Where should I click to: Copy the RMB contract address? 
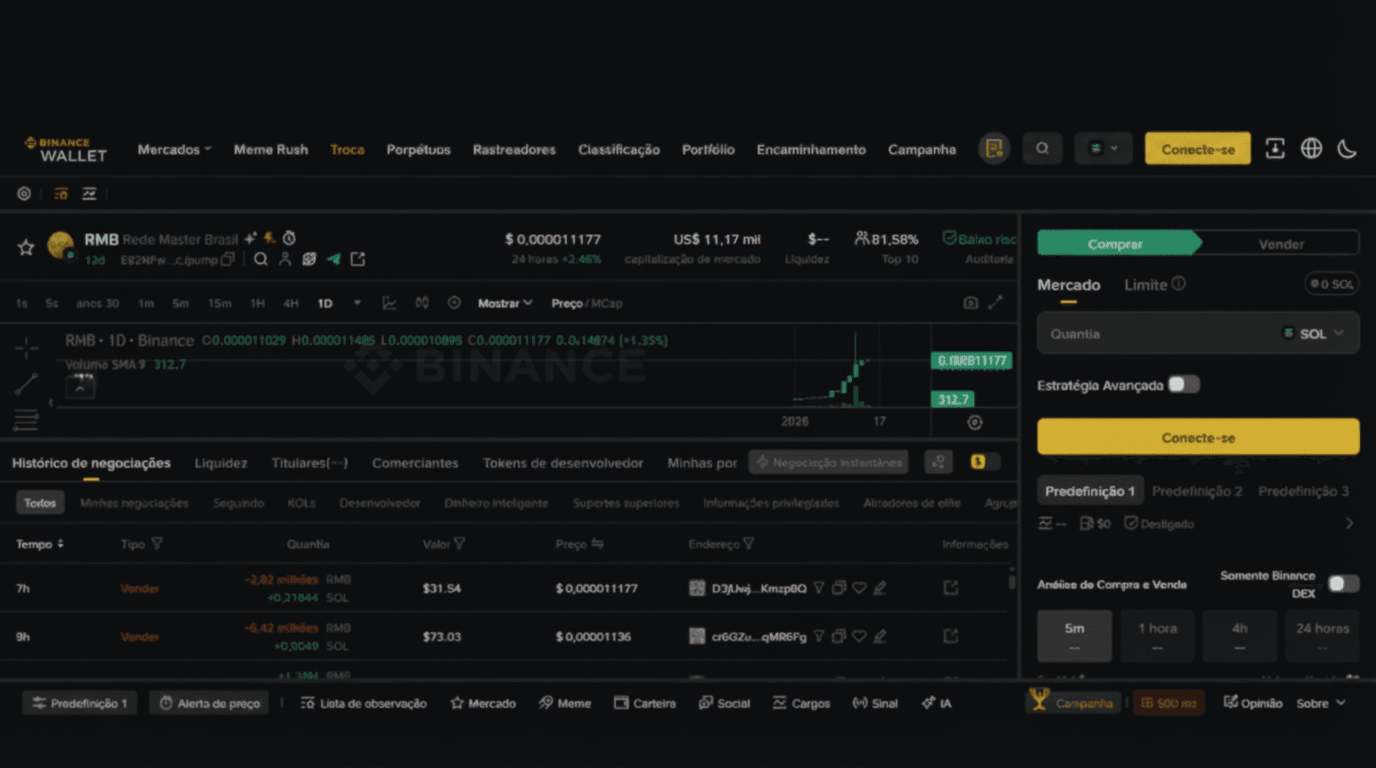coord(228,260)
